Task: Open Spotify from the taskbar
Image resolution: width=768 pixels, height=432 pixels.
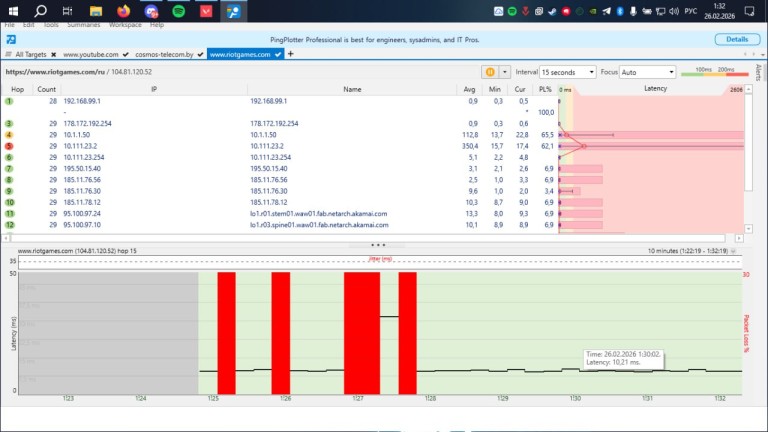Action: [178, 11]
